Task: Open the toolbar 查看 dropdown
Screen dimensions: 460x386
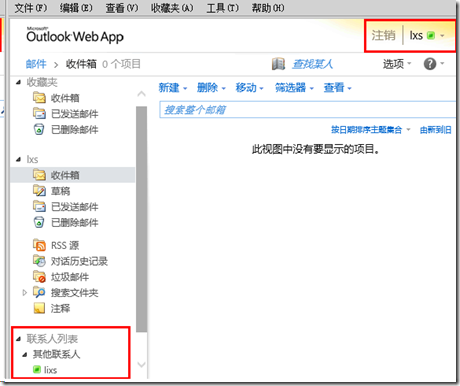Action: click(337, 88)
